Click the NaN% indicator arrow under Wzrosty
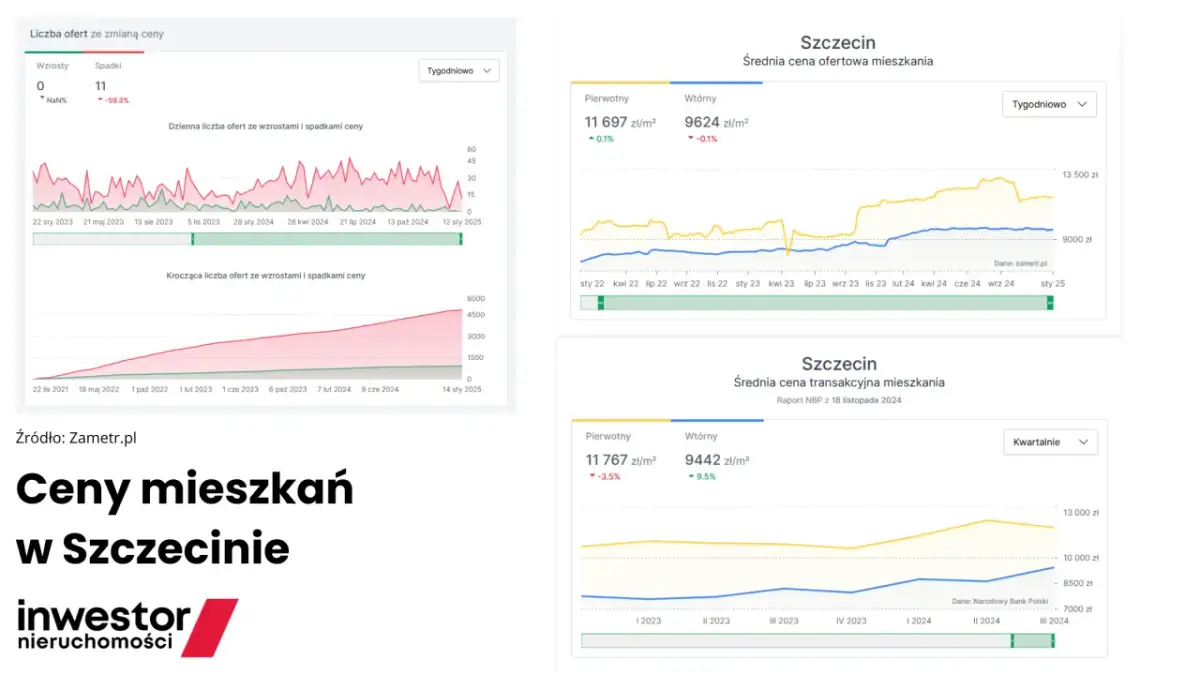This screenshot has width=1200, height=675. [41, 100]
